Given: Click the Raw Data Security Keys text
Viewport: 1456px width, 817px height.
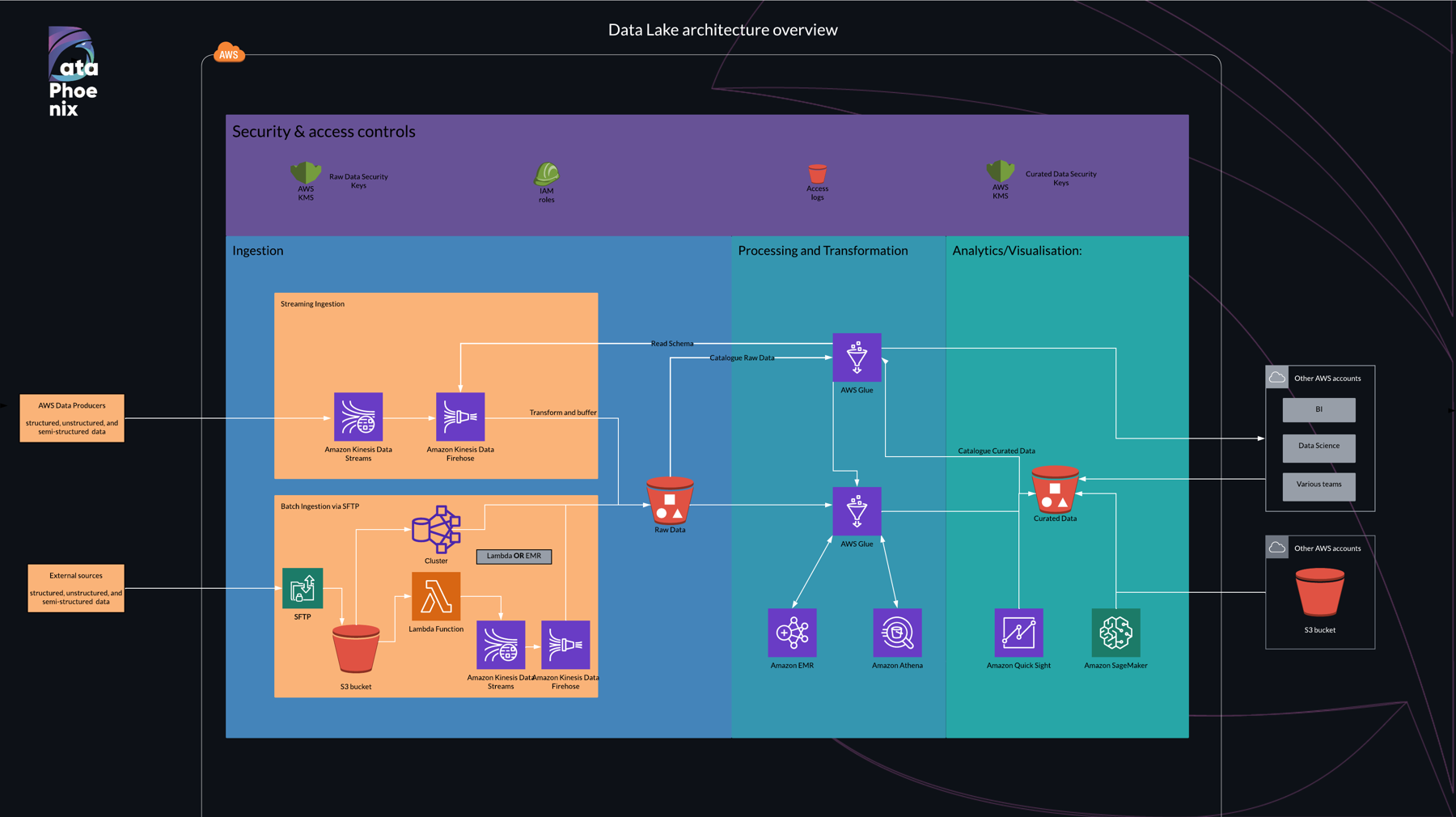Looking at the screenshot, I should (358, 181).
